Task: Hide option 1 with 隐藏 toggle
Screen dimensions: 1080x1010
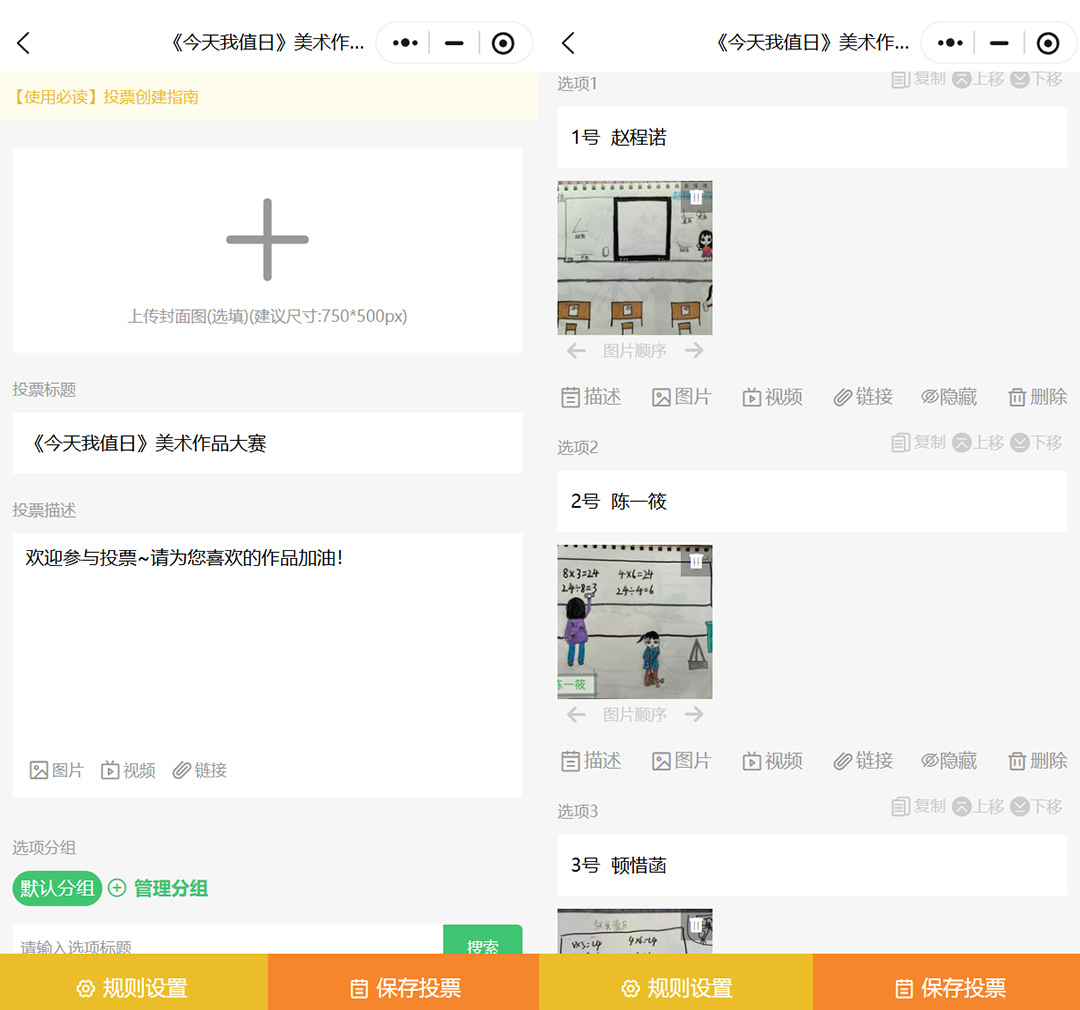Action: (948, 397)
